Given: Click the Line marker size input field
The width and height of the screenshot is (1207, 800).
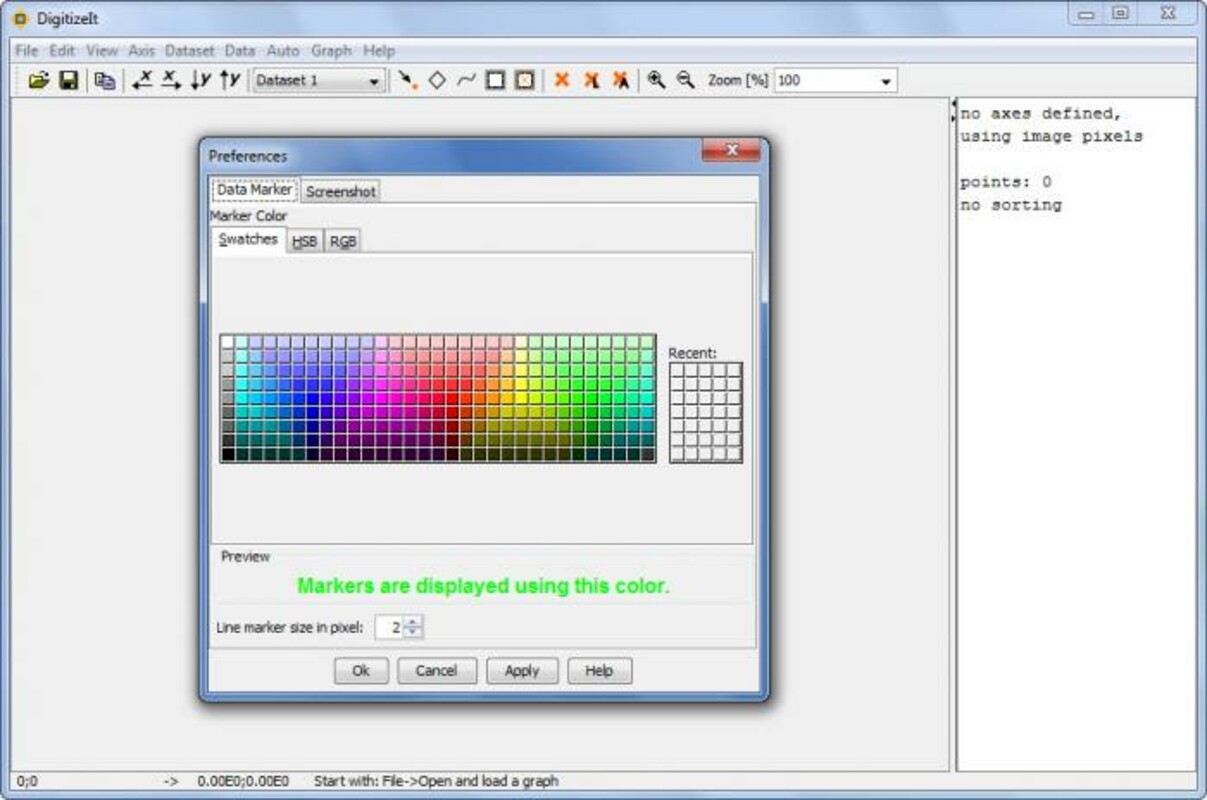Looking at the screenshot, I should pos(390,628).
